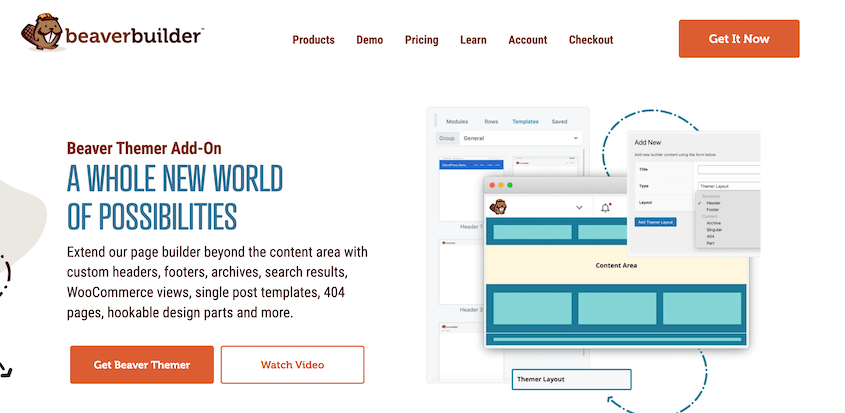Choose 404 in the Layout list
Image resolution: width=845 pixels, height=413 pixels.
tap(710, 237)
